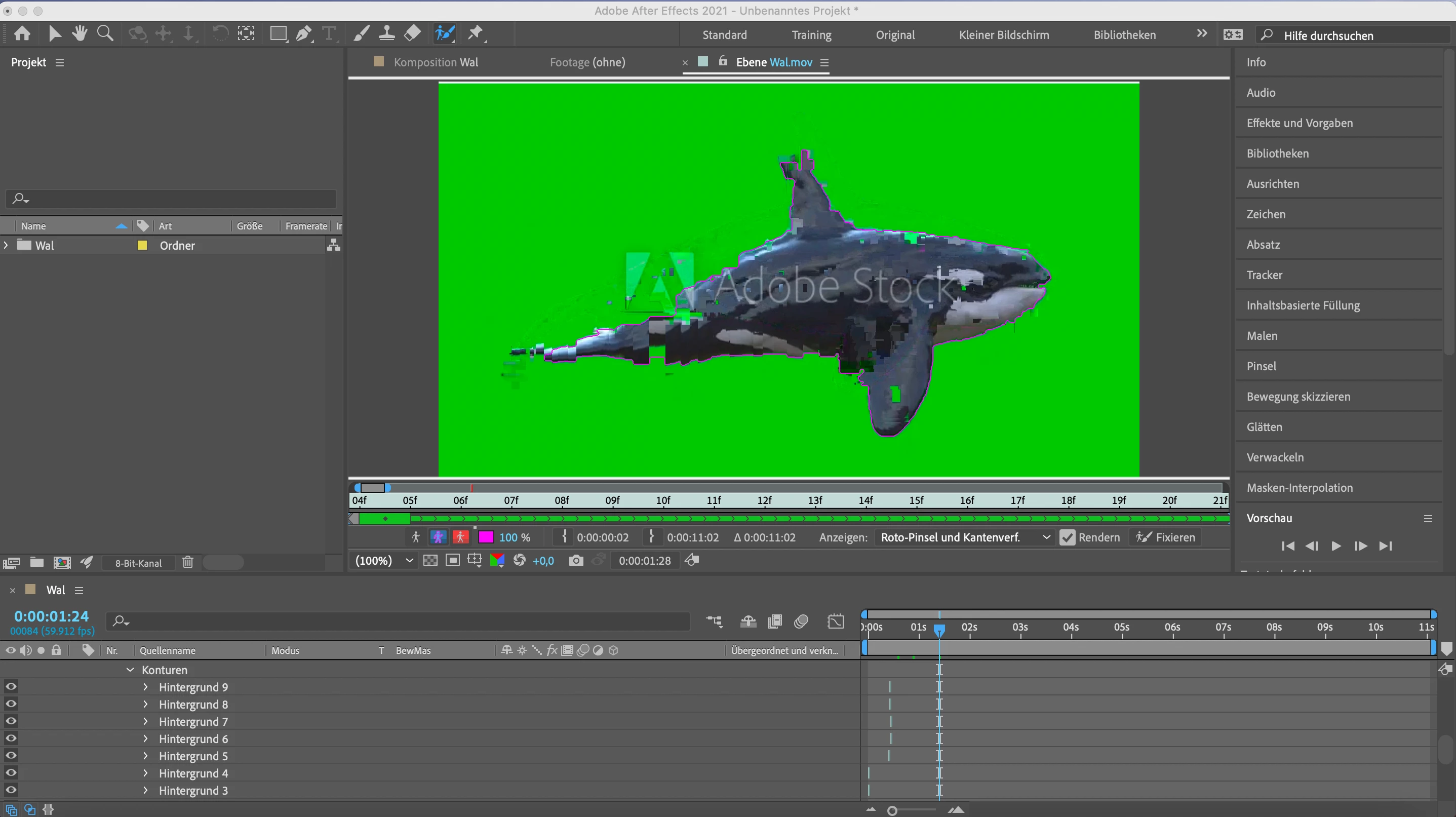
Task: Hide the Hintergrund 9 stroke
Action: click(x=11, y=687)
